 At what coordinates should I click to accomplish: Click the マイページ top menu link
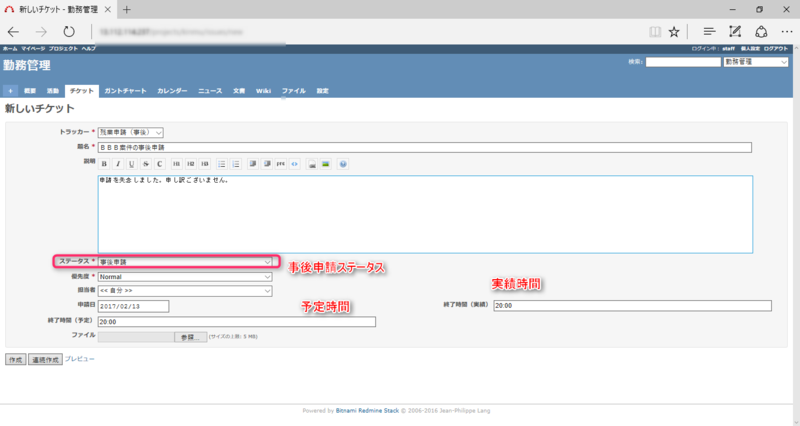click(x=33, y=48)
